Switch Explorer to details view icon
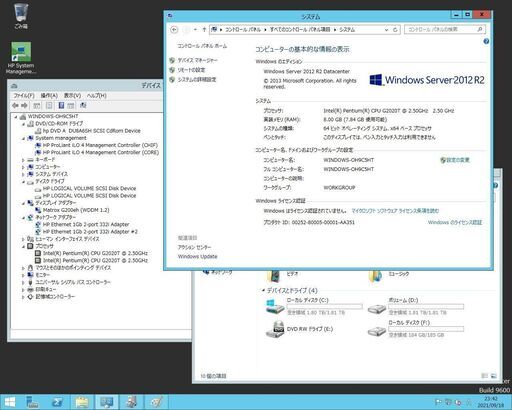 click(x=485, y=376)
